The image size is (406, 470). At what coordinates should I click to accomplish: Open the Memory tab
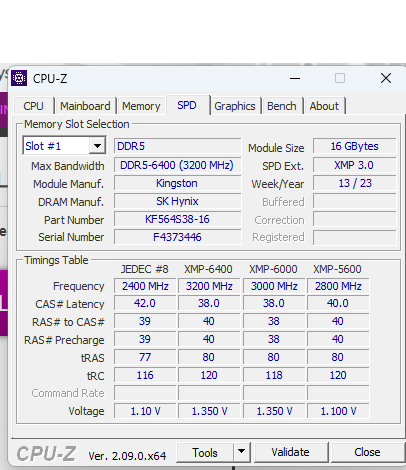[x=141, y=106]
